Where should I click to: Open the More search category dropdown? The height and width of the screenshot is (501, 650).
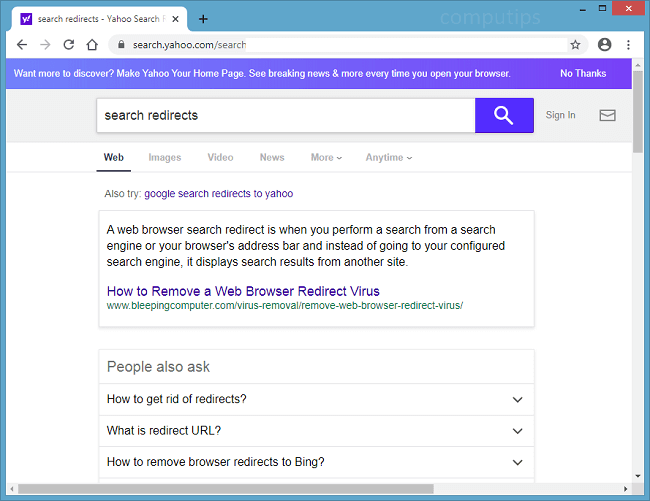click(x=326, y=157)
